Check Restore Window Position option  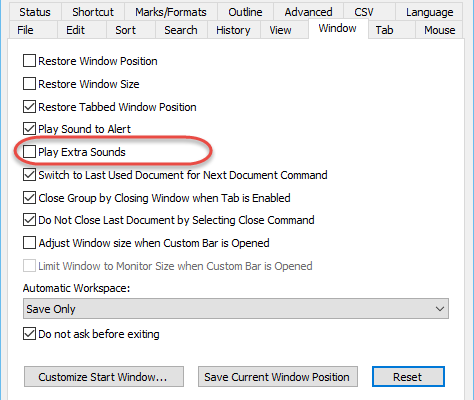tap(29, 61)
